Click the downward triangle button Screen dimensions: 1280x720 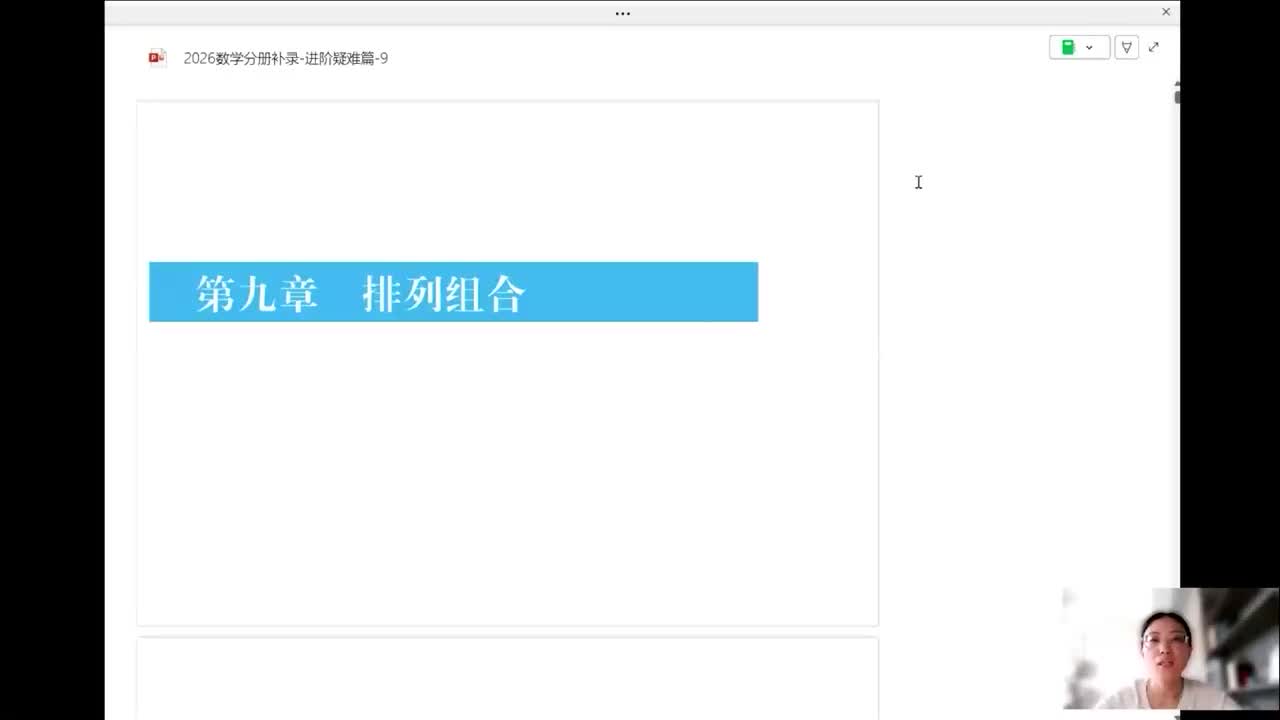pos(1126,47)
